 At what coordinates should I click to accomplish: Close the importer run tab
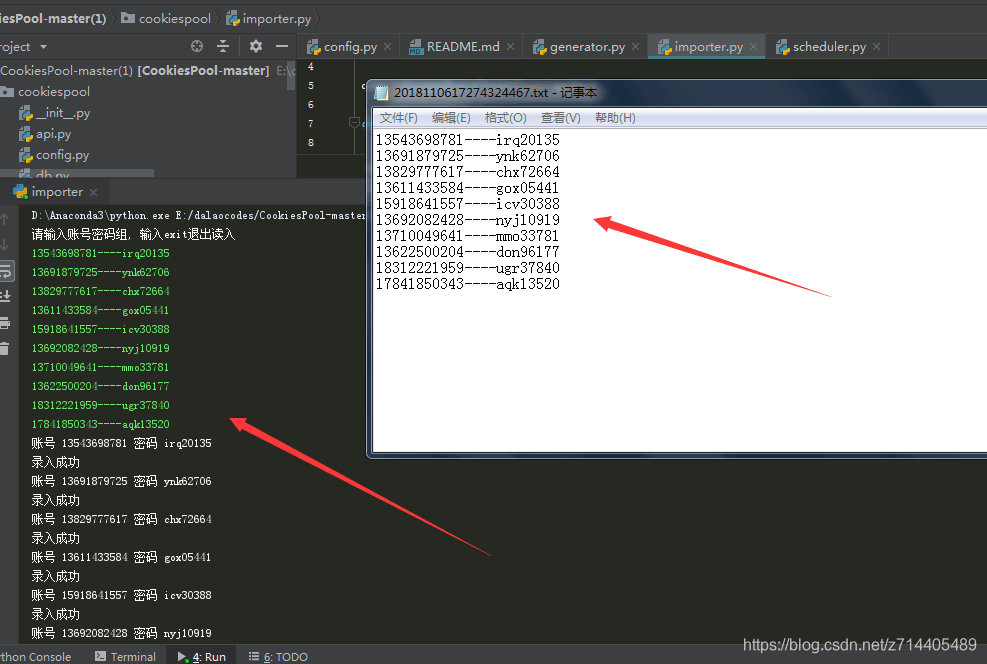point(93,192)
